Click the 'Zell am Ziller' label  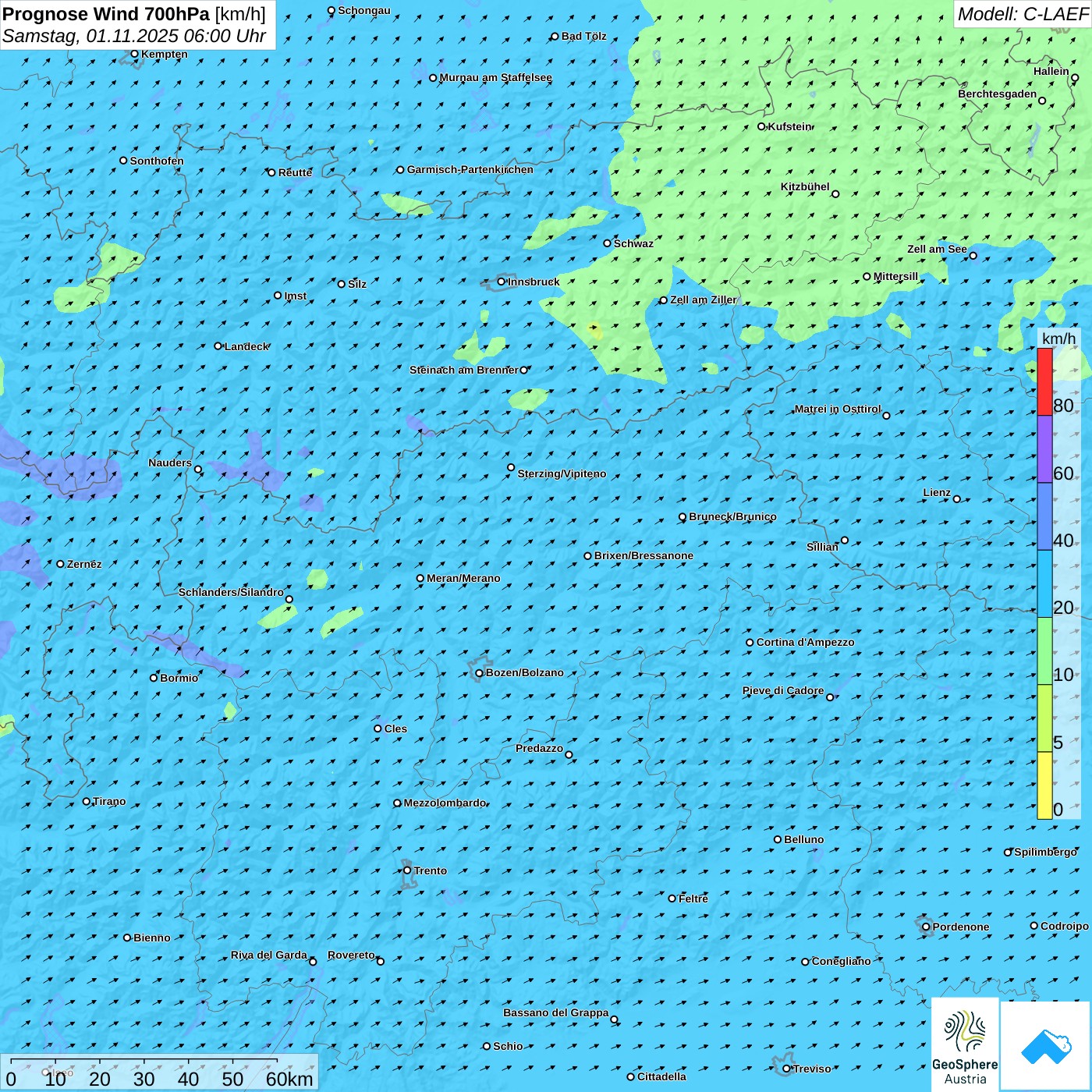(703, 300)
